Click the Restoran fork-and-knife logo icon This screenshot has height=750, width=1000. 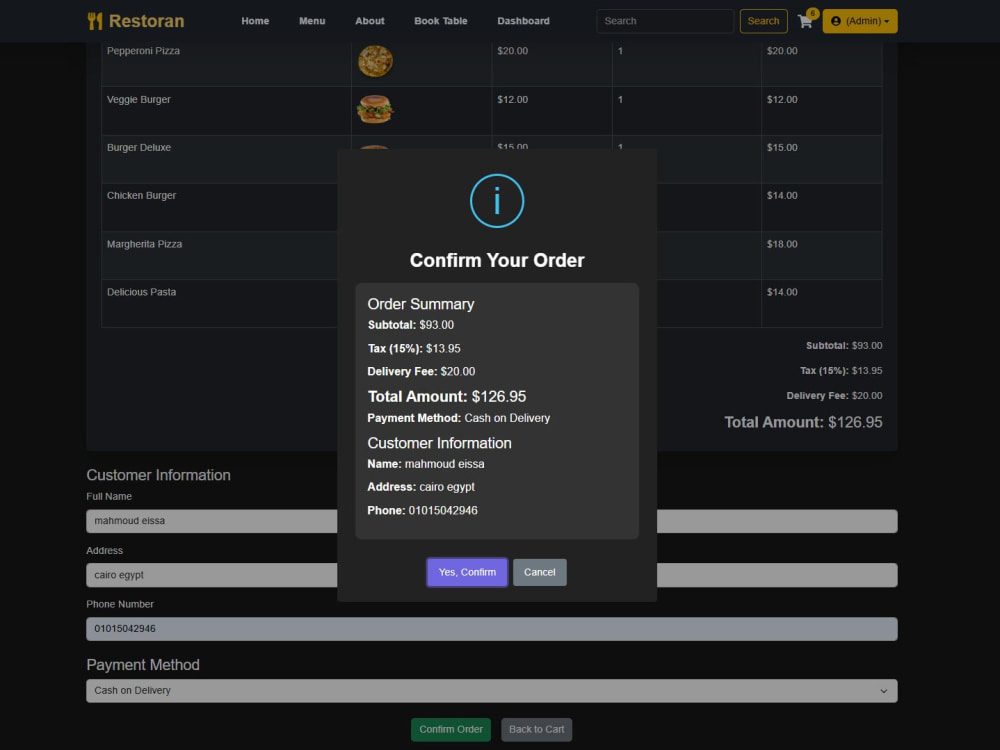[x=95, y=21]
